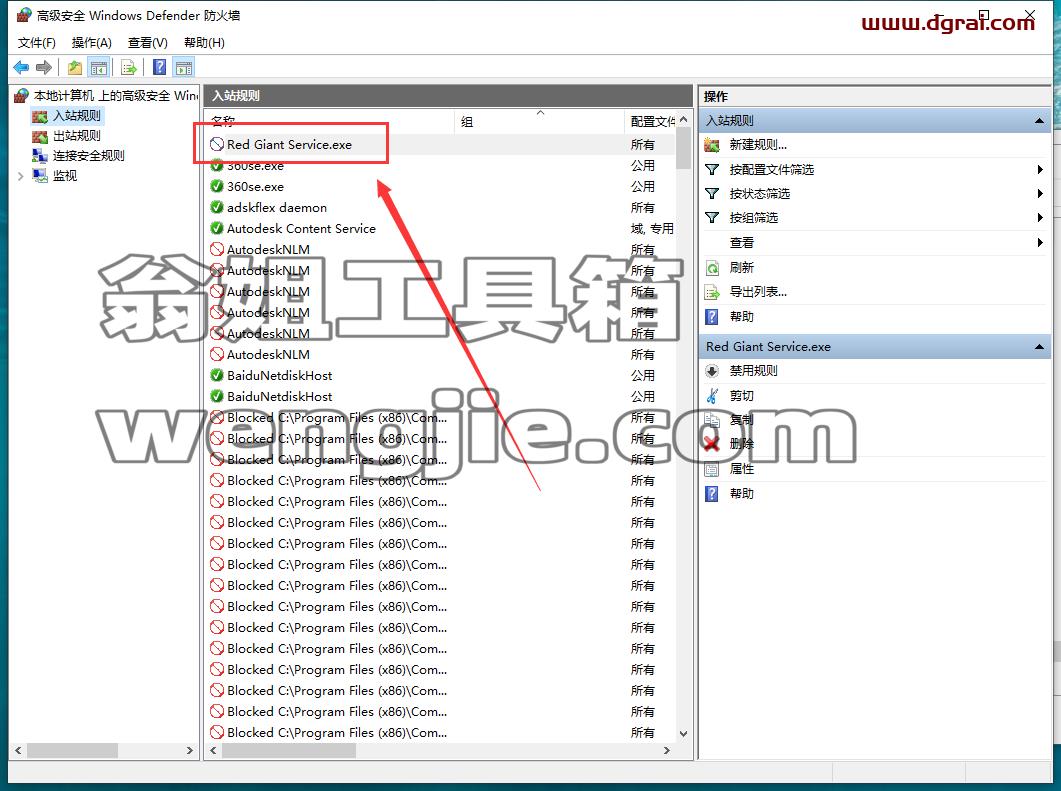Click the back arrow toolbar icon

click(21, 68)
